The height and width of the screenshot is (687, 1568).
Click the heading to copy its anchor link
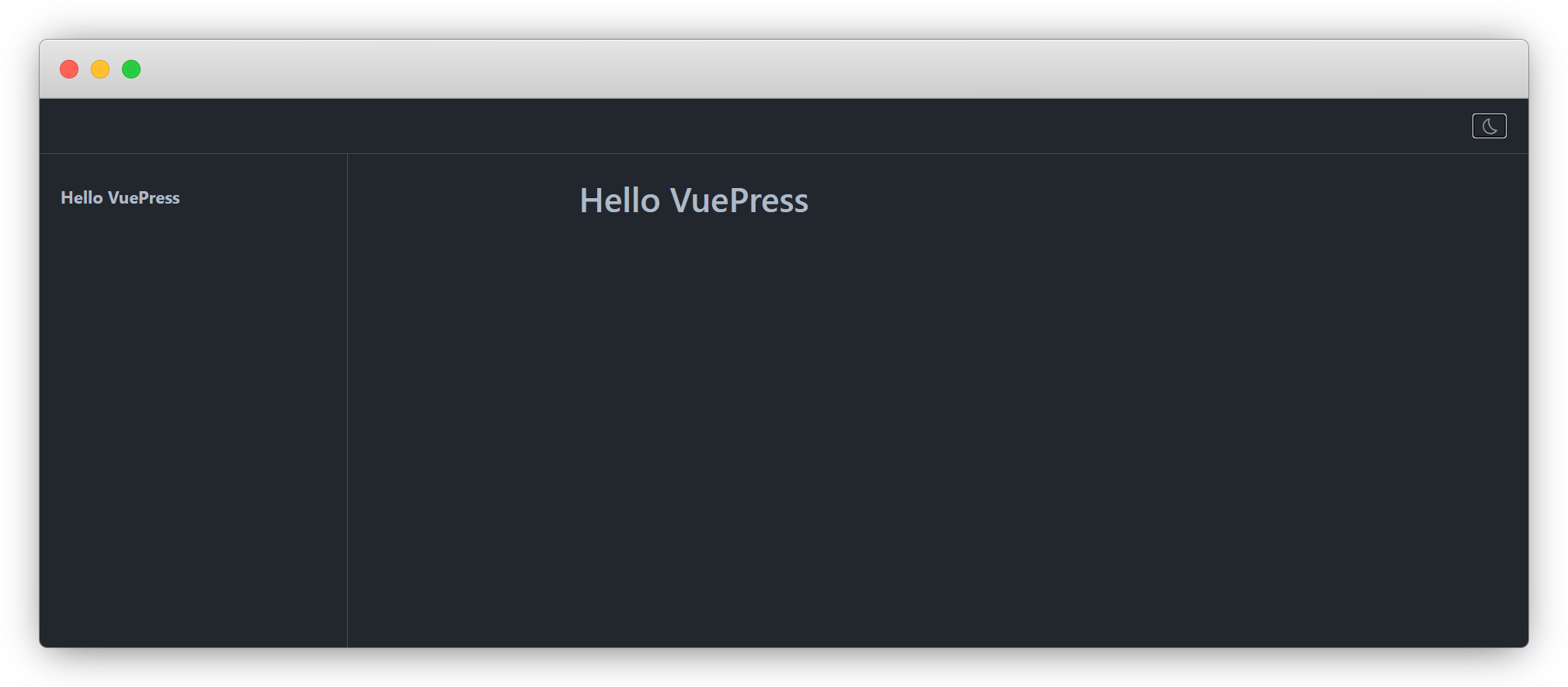coord(694,201)
